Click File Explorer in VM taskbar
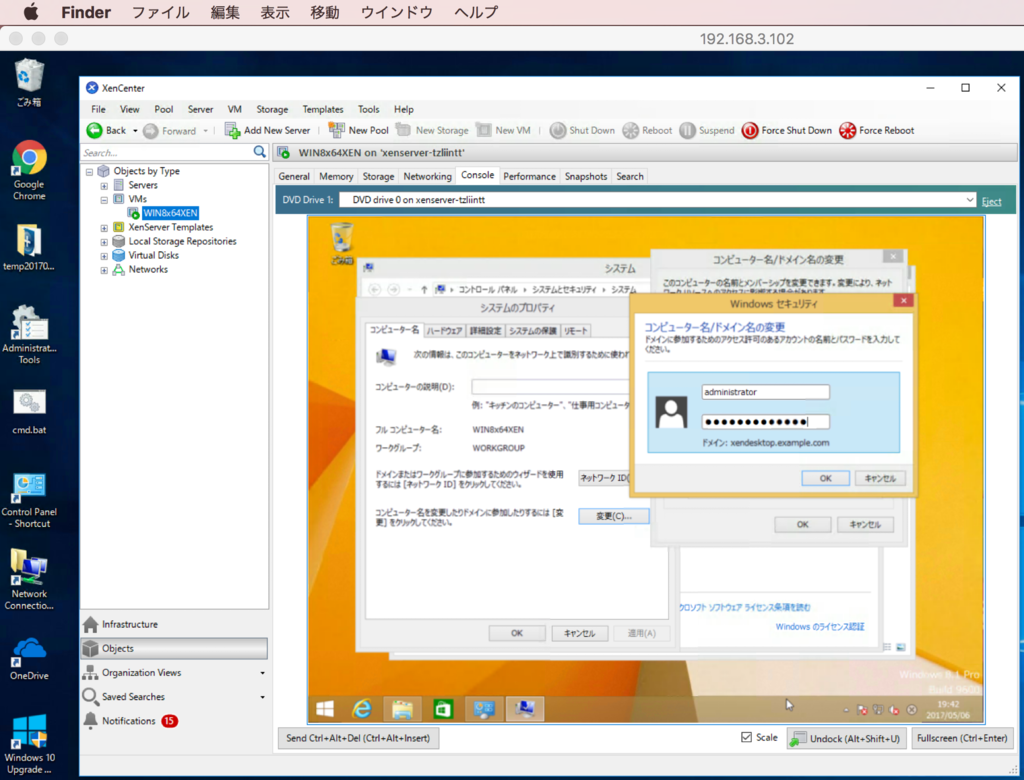Image resolution: width=1024 pixels, height=780 pixels. pyautogui.click(x=402, y=709)
